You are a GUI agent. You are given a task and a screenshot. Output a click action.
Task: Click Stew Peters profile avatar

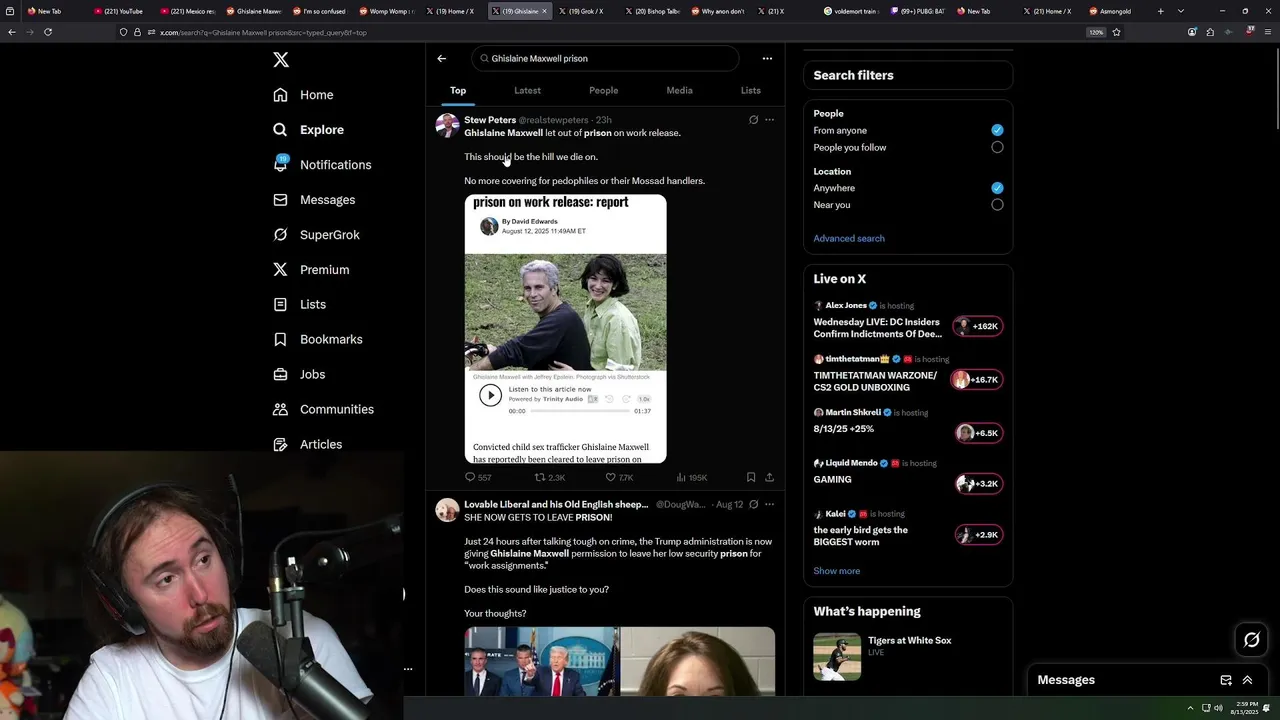[447, 125]
